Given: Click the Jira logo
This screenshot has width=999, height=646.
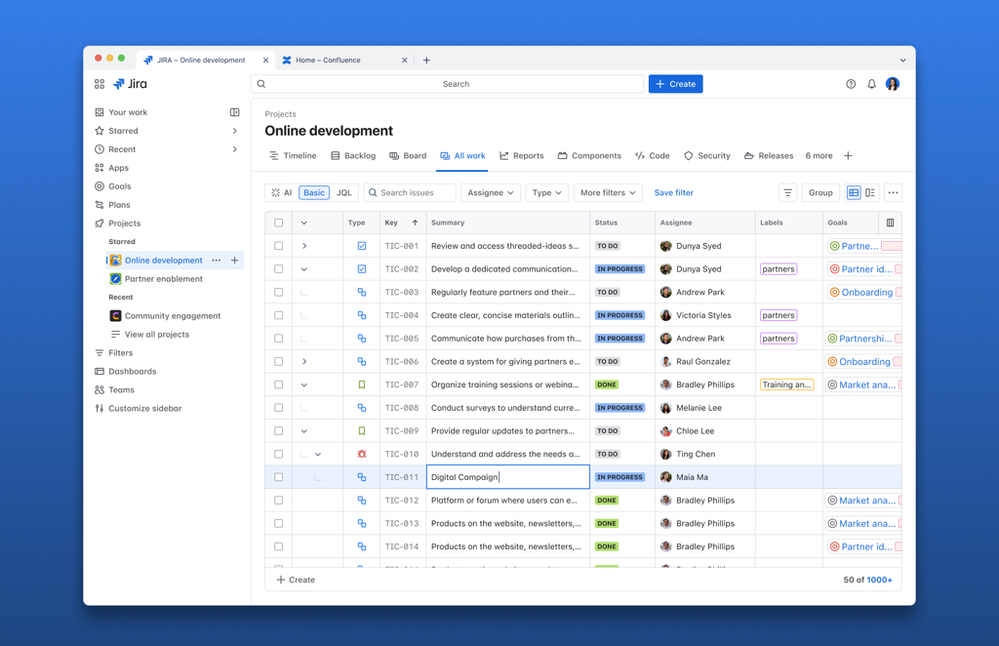Looking at the screenshot, I should [x=130, y=84].
